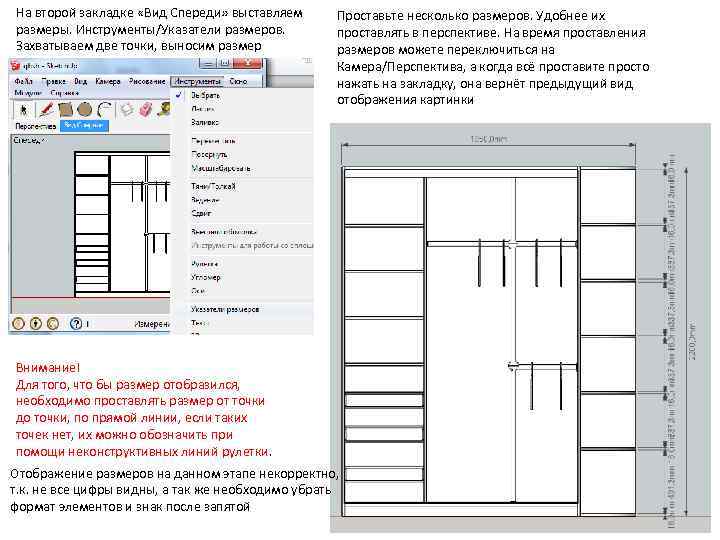The width and height of the screenshot is (720, 540).
Task: Click the third round status bar icon
Action: point(53,324)
